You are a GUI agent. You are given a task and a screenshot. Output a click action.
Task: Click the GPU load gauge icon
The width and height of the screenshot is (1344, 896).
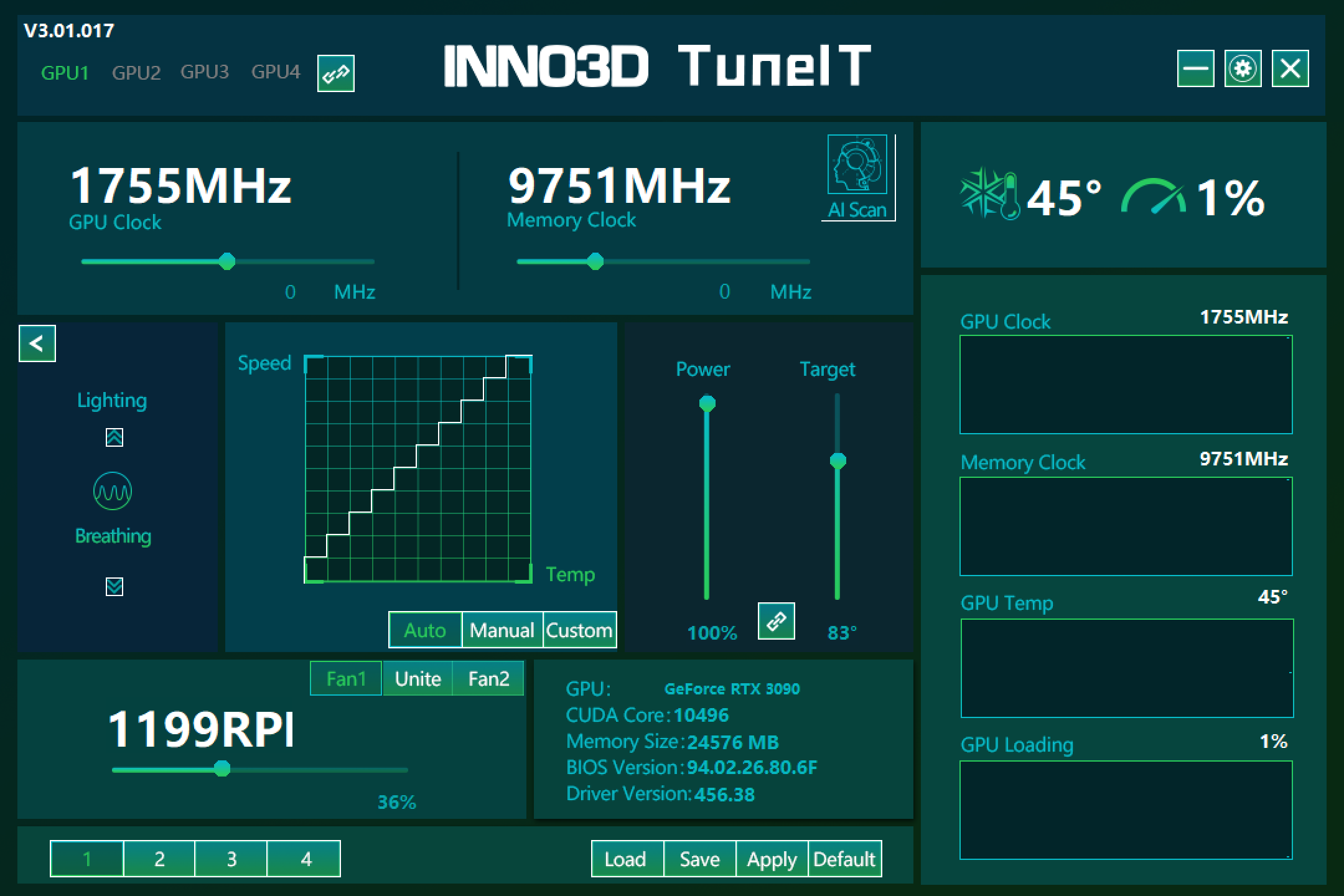[1153, 197]
